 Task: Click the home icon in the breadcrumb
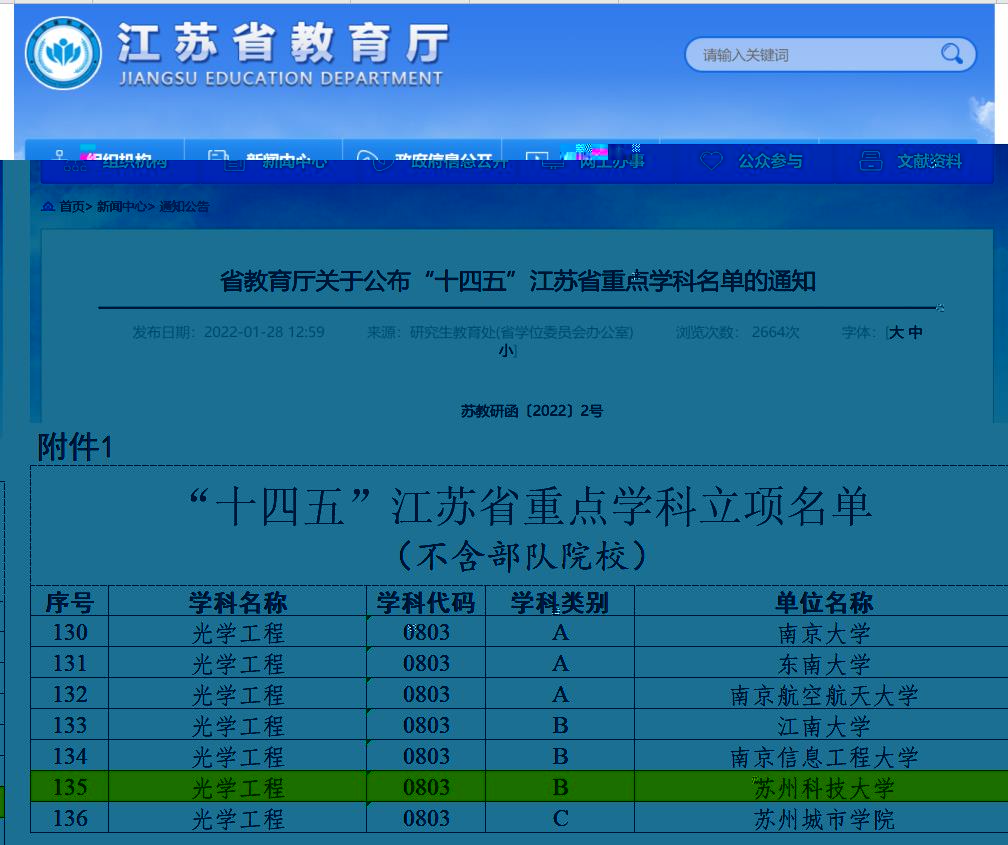point(48,206)
